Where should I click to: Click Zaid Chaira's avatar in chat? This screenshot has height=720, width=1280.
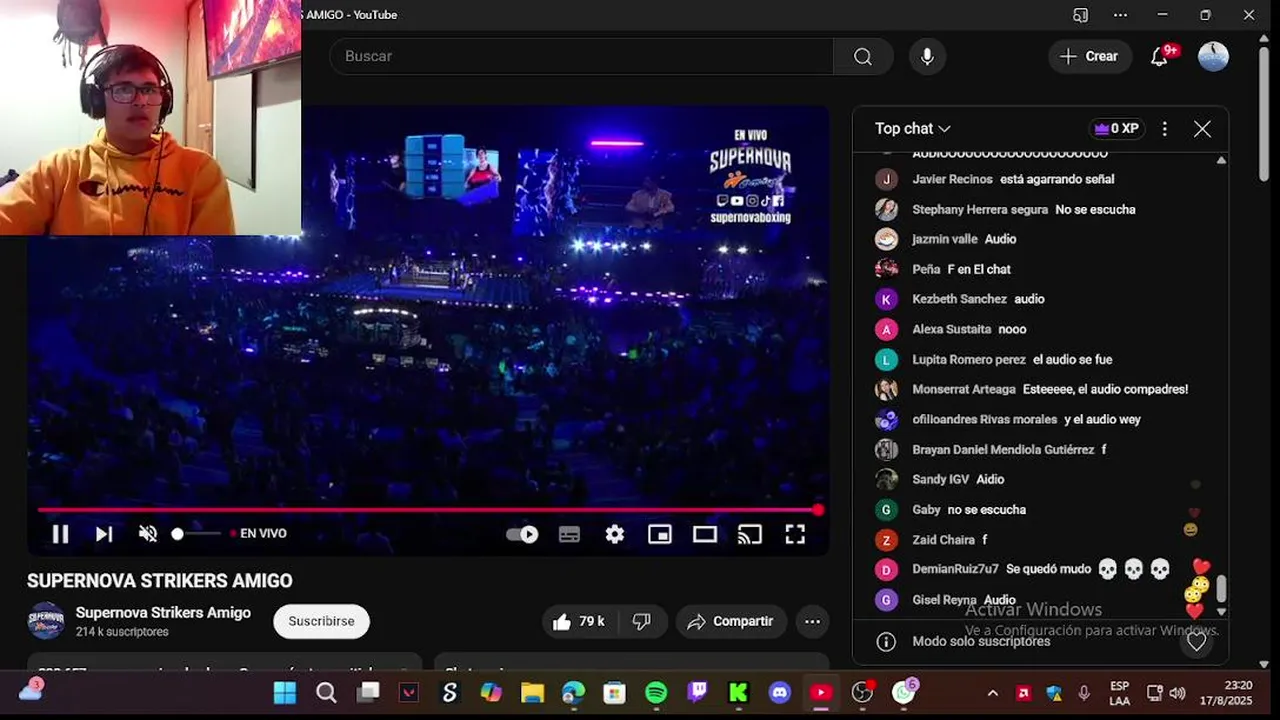886,539
